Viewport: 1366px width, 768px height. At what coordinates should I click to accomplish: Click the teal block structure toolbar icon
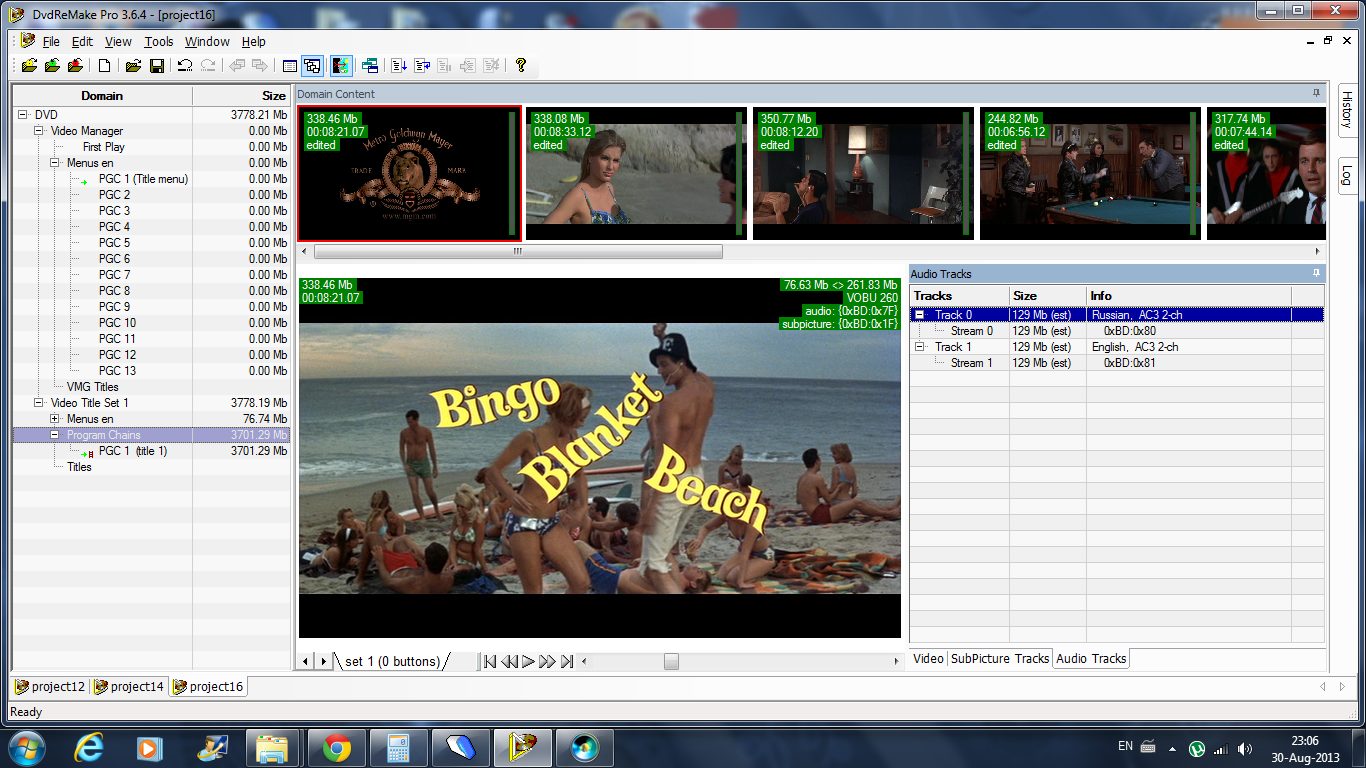370,66
